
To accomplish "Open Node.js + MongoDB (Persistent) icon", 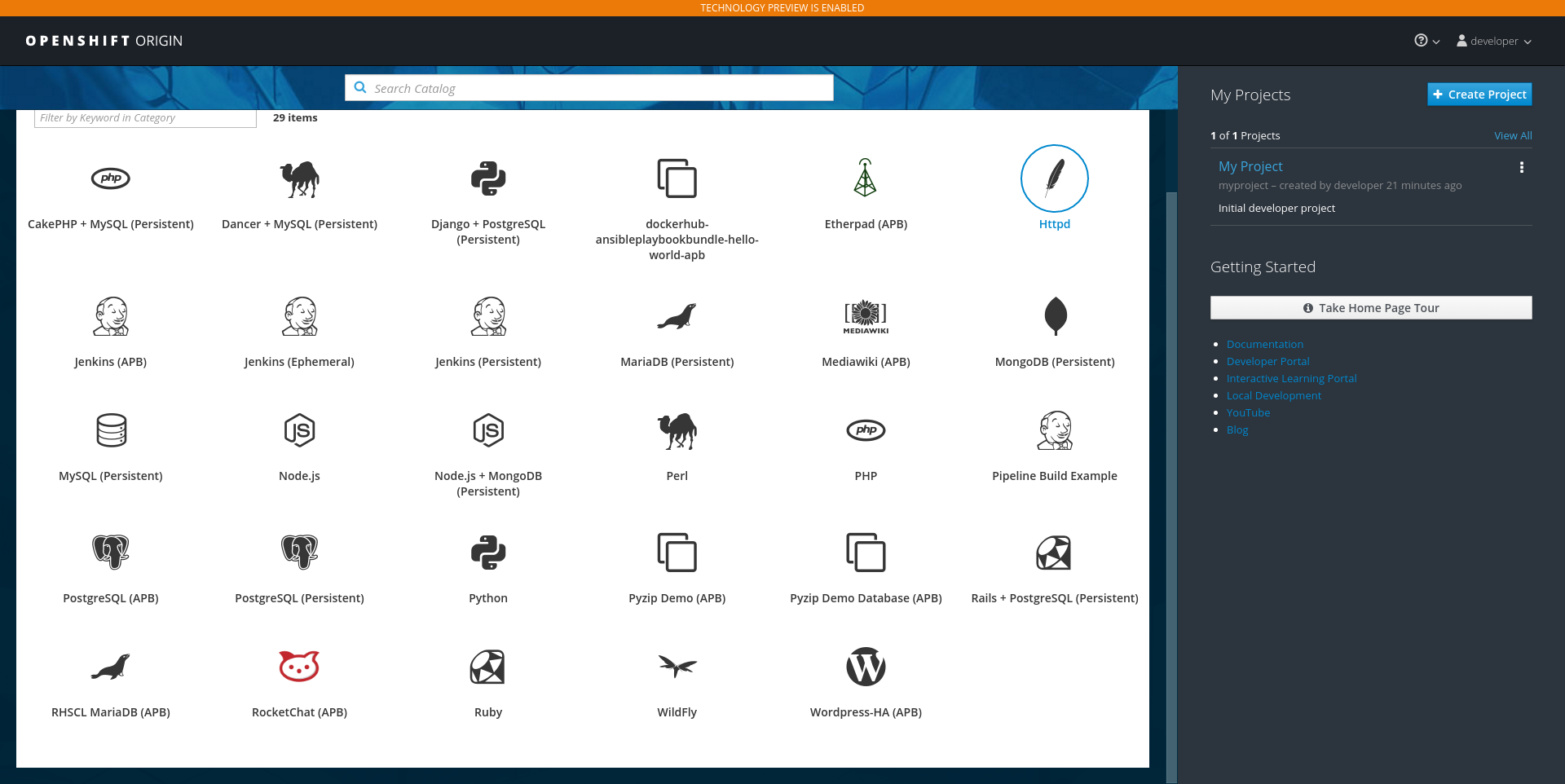I will tap(488, 430).
